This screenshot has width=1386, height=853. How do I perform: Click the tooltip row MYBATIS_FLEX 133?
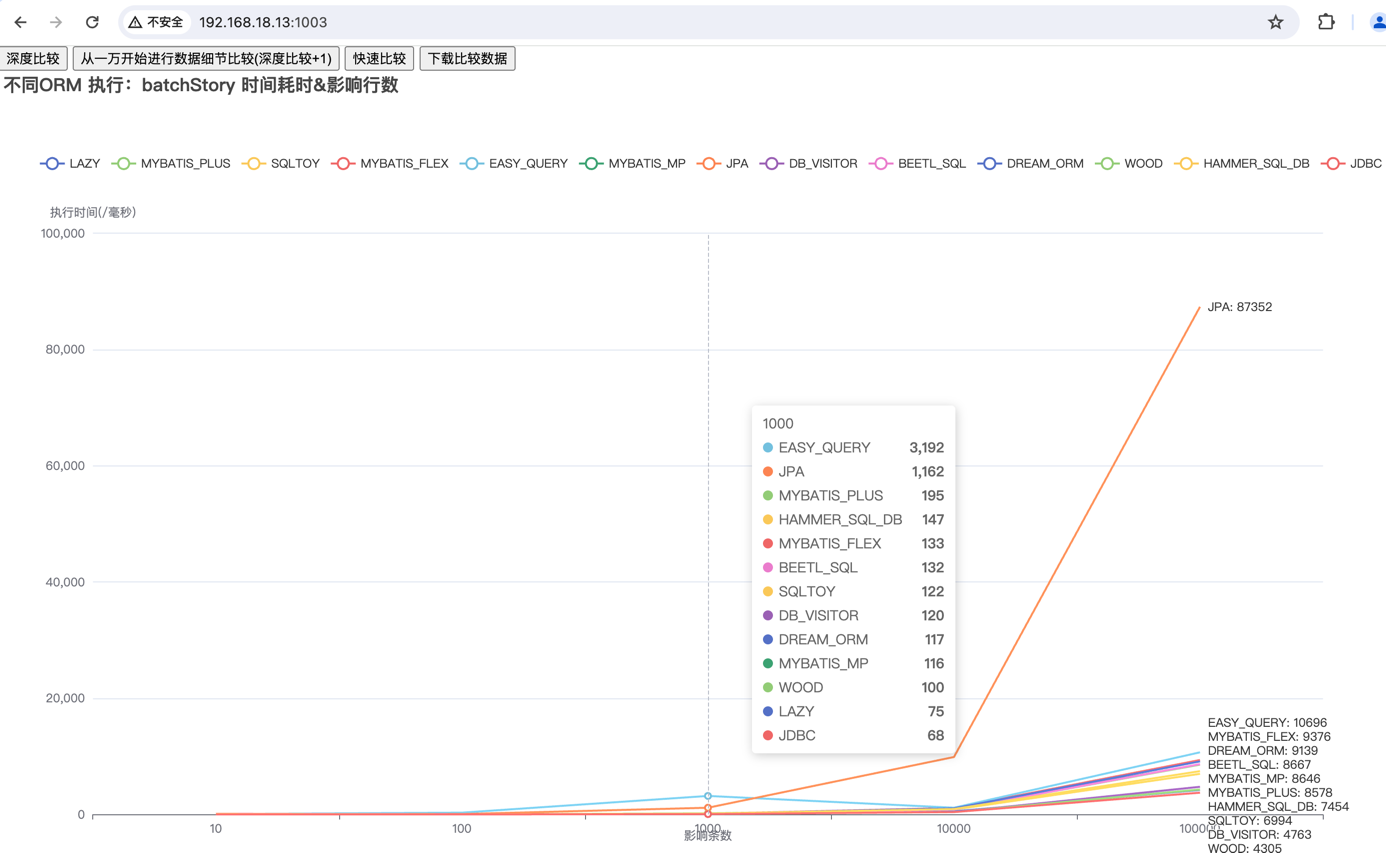(x=853, y=544)
